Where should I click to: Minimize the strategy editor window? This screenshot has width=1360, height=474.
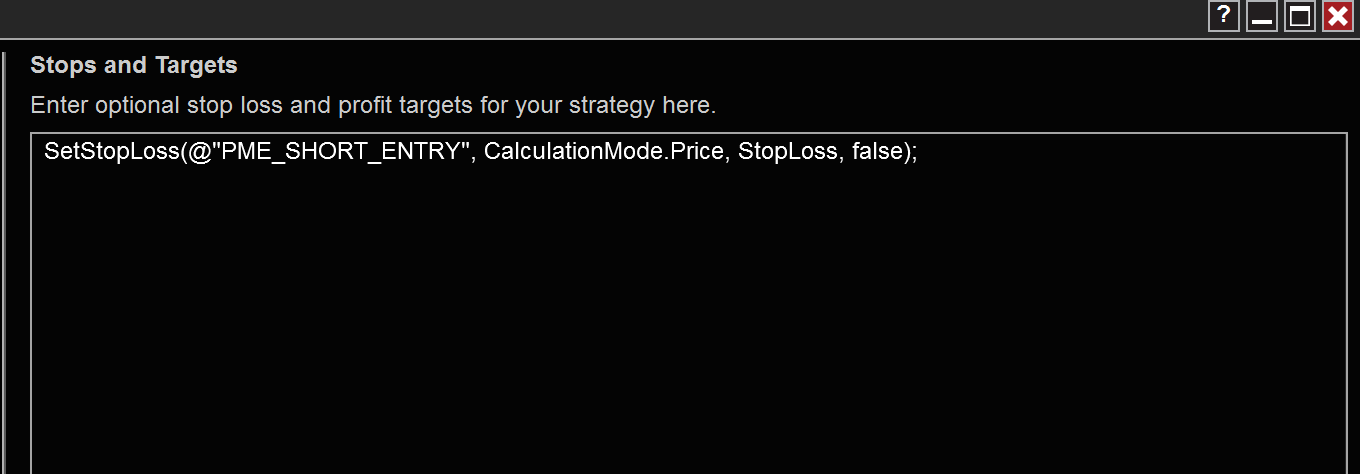(1262, 16)
